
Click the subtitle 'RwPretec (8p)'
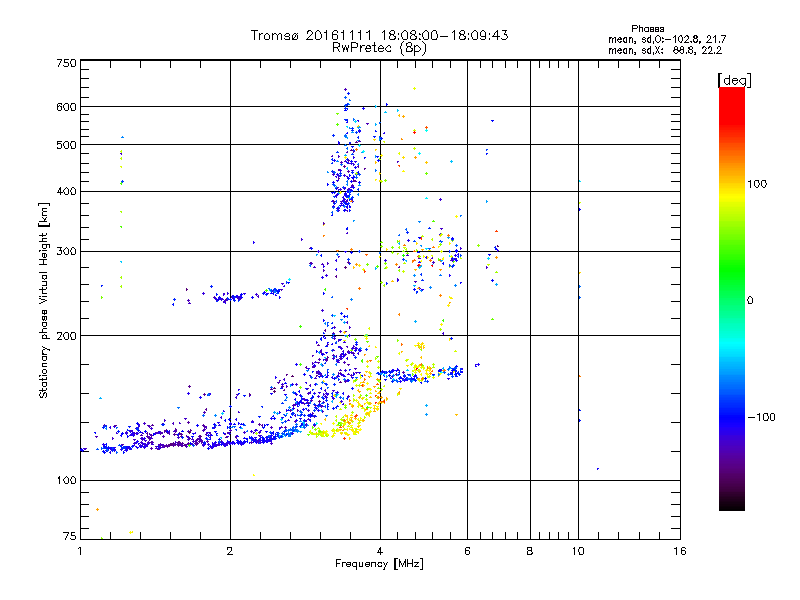(x=379, y=48)
